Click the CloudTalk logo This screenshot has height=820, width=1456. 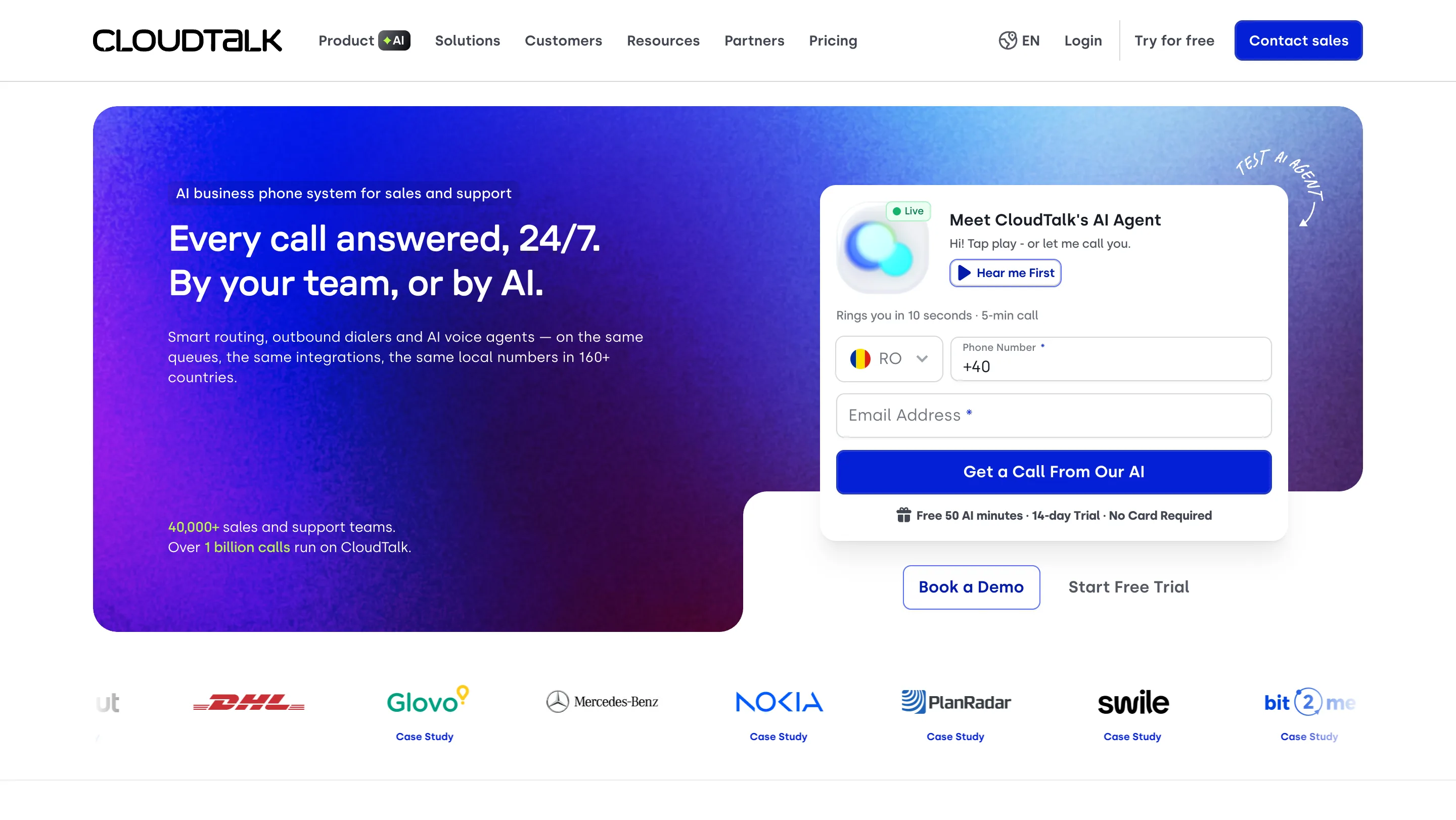(187, 40)
